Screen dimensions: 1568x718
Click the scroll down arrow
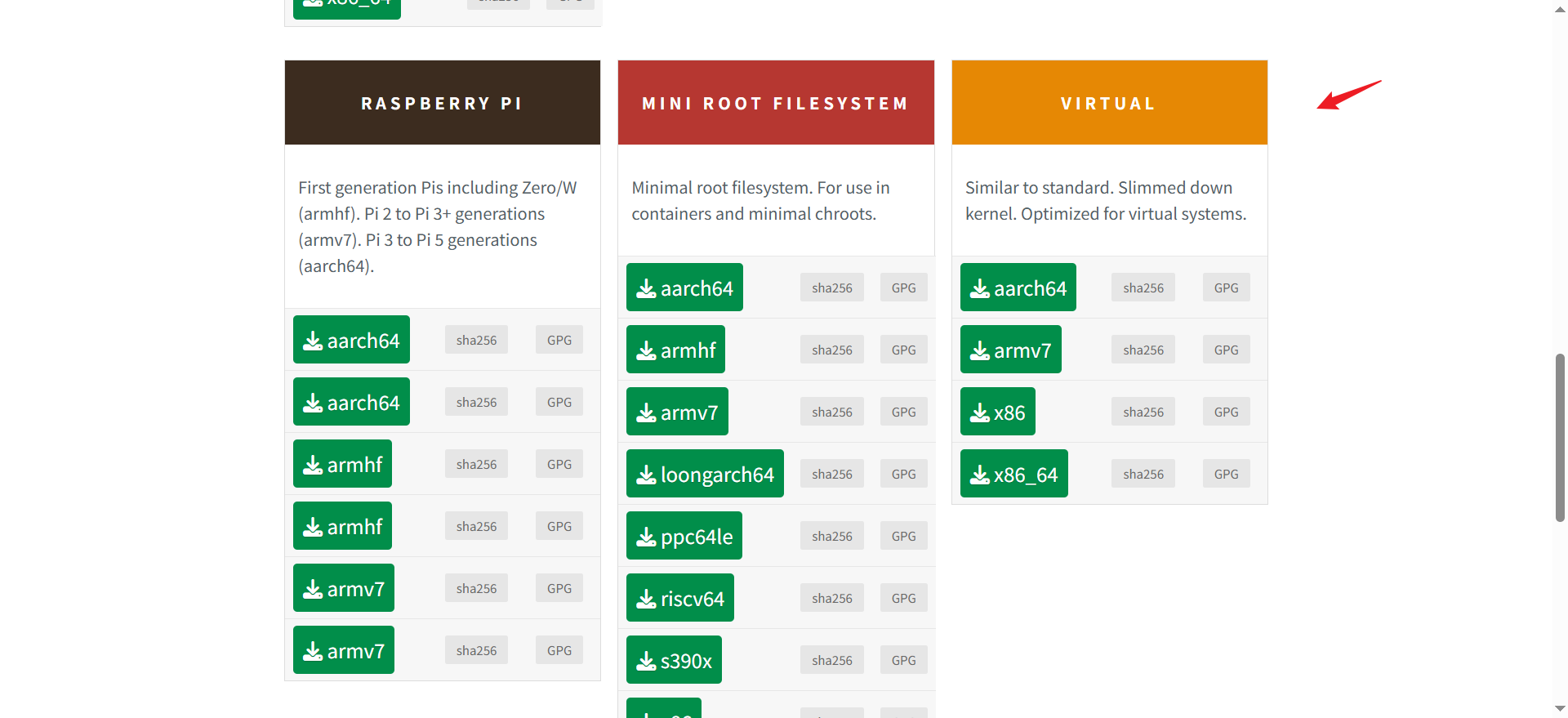[1560, 709]
